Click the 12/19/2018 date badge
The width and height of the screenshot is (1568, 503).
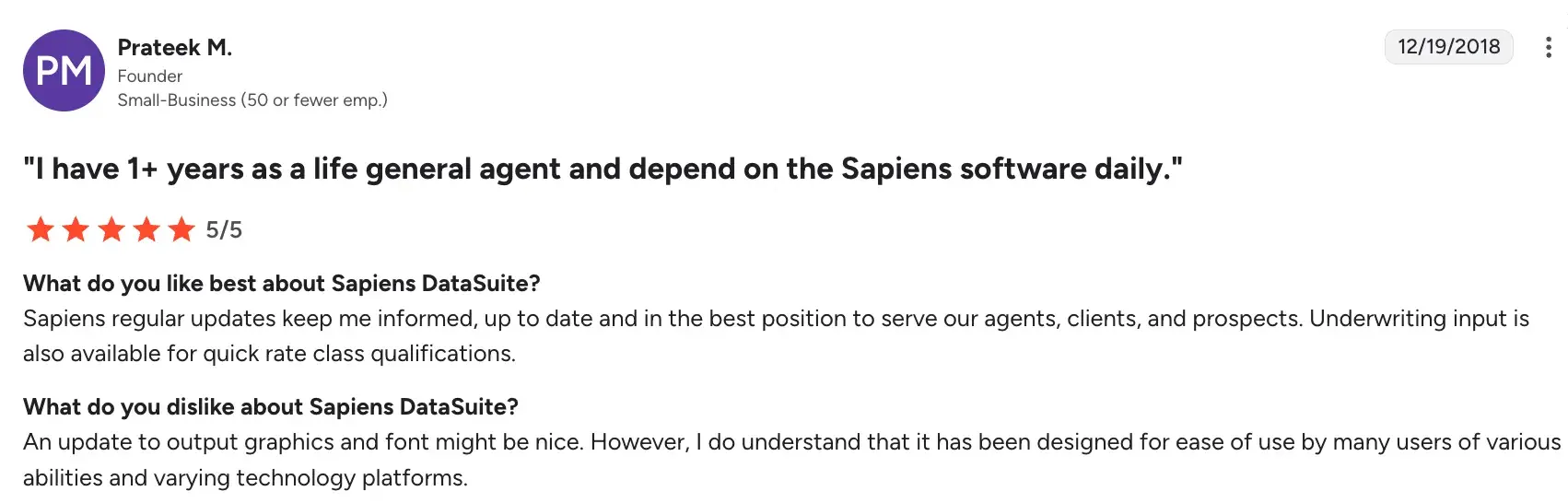[1448, 47]
